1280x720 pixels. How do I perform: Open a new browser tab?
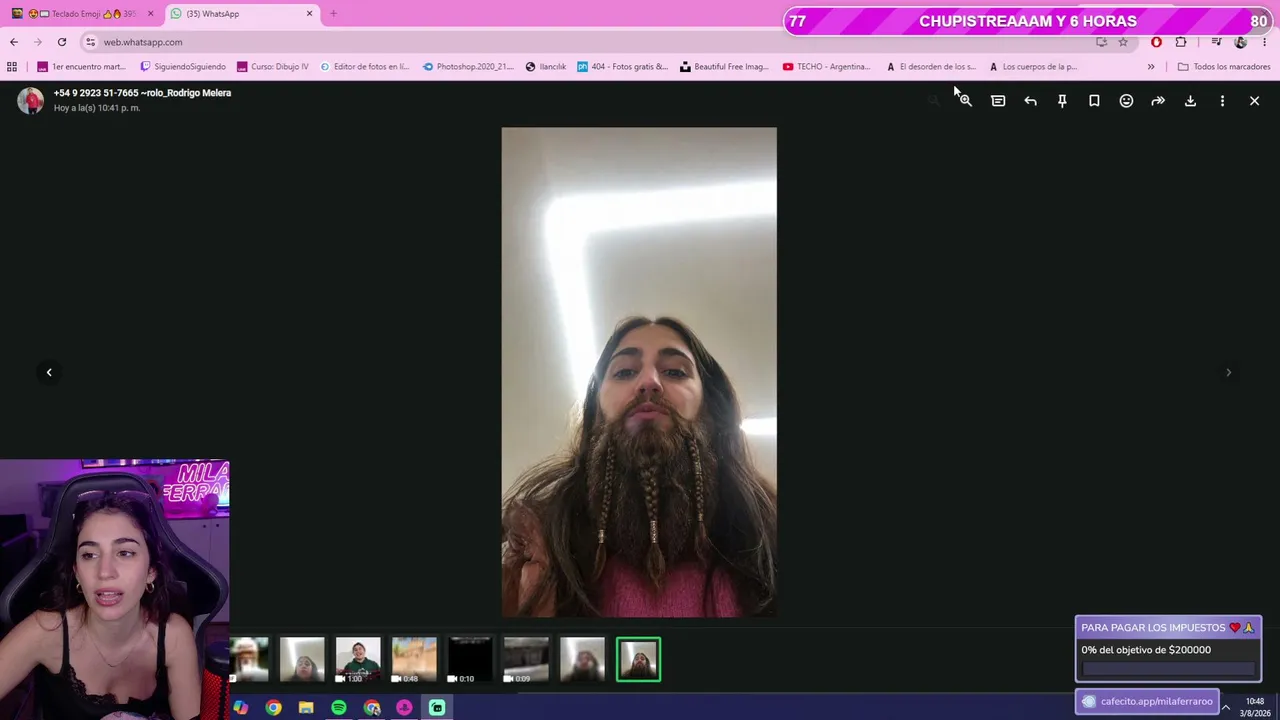pyautogui.click(x=333, y=14)
